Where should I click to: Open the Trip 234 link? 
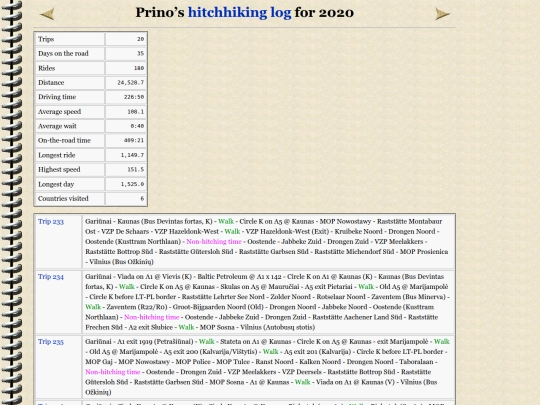51,277
